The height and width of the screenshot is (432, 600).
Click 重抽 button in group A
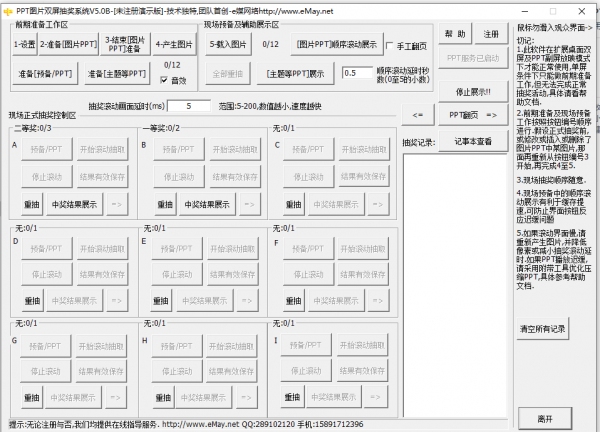click(x=32, y=204)
